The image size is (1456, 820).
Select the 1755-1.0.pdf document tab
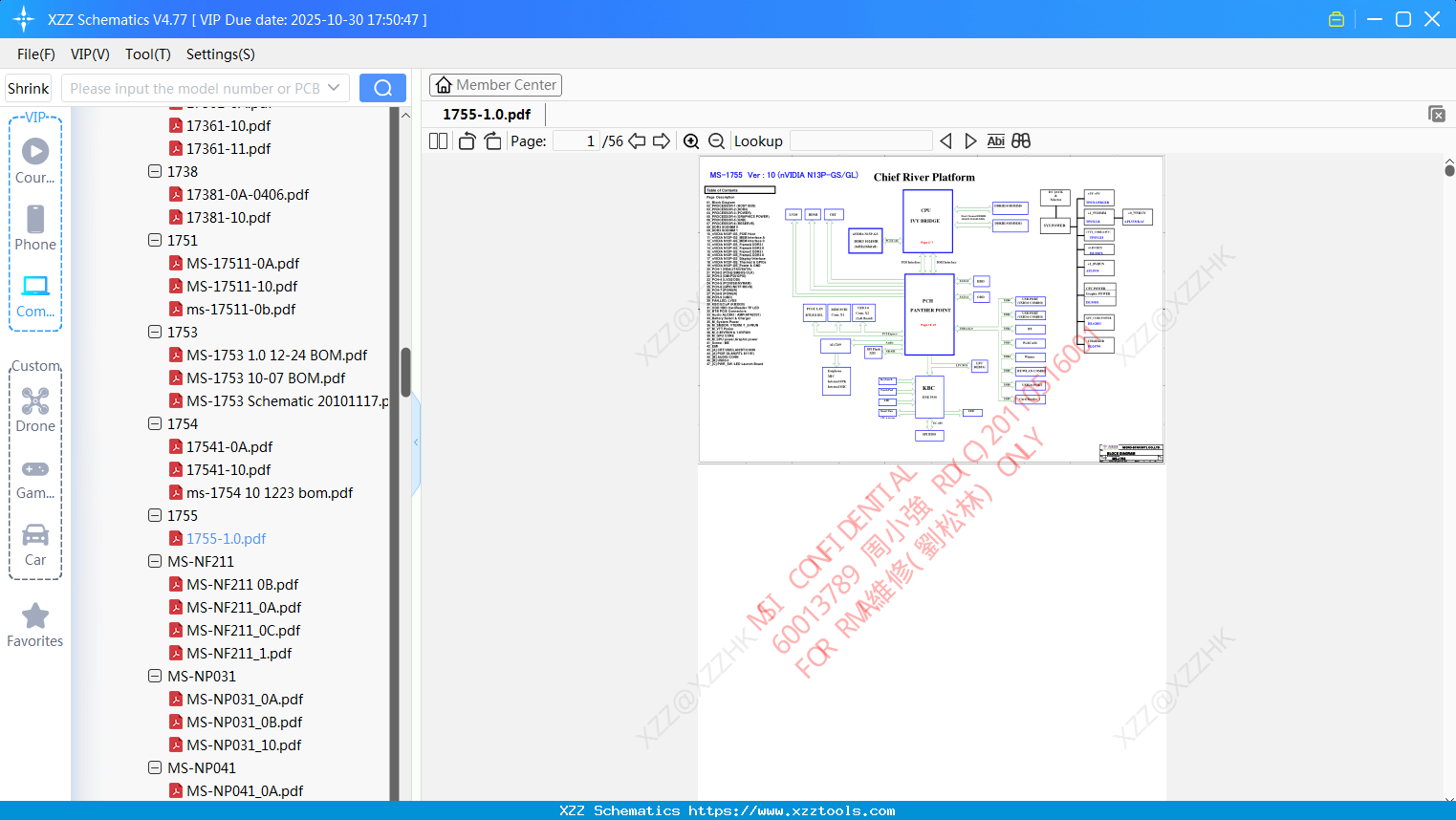click(x=487, y=115)
